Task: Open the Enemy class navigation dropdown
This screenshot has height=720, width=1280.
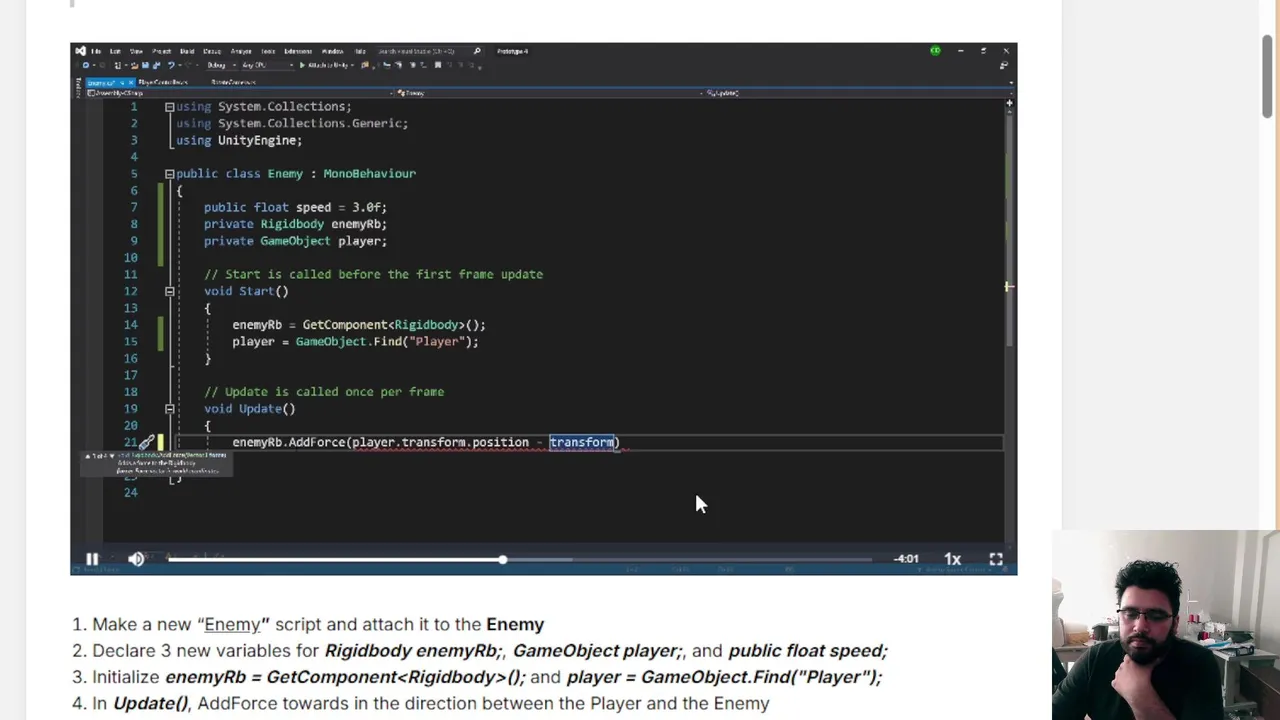Action: coord(548,93)
